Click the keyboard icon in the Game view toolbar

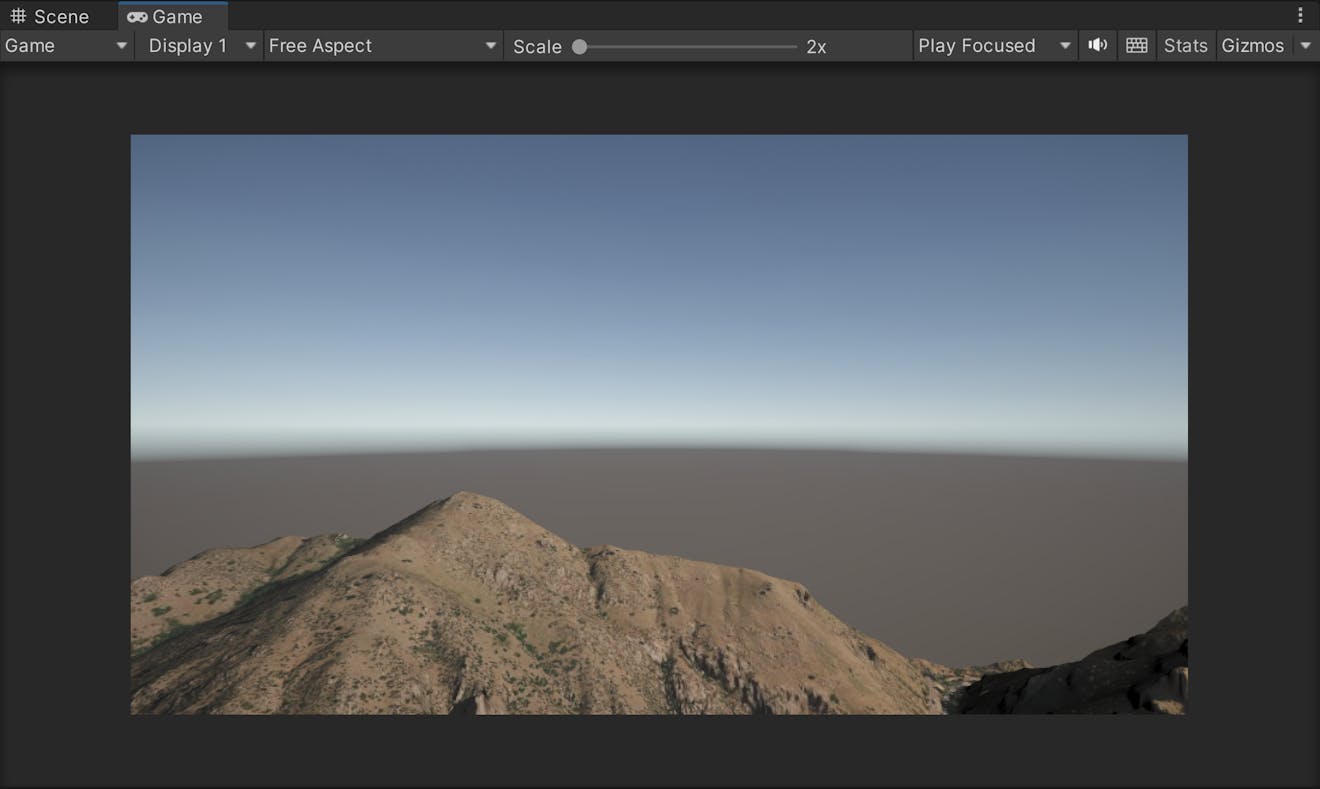[x=1136, y=45]
